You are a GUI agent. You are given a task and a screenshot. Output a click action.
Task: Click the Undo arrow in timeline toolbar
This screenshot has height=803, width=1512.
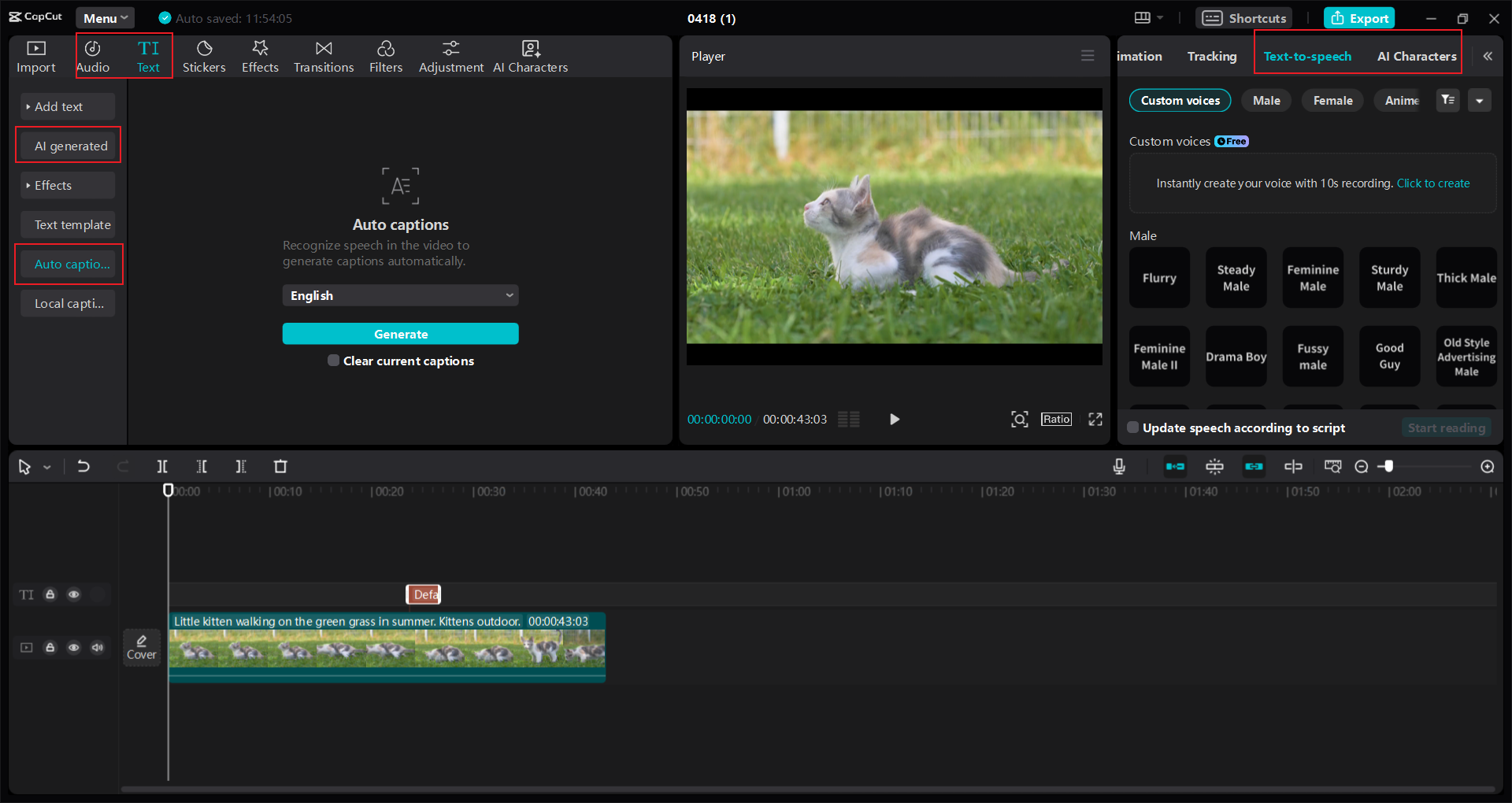pyautogui.click(x=83, y=466)
